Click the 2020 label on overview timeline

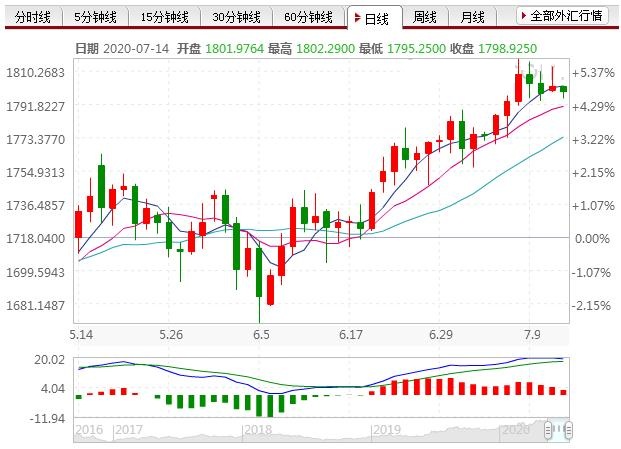pyautogui.click(x=516, y=430)
